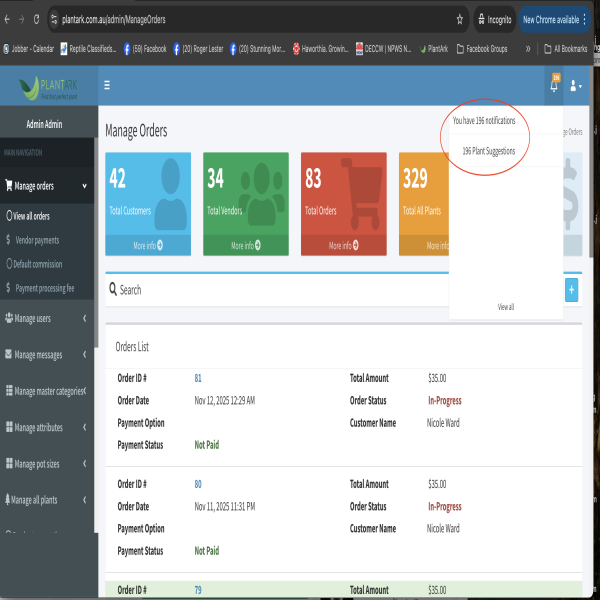Expand the Manage messages menu
Screen dimensions: 600x600
[47, 354]
